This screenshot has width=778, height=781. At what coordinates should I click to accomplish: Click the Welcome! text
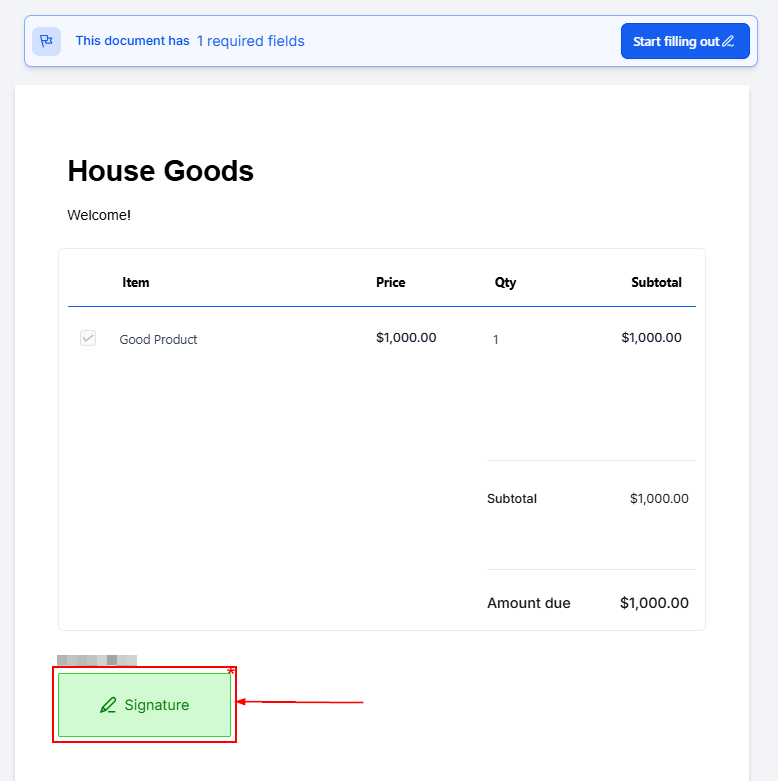99,215
